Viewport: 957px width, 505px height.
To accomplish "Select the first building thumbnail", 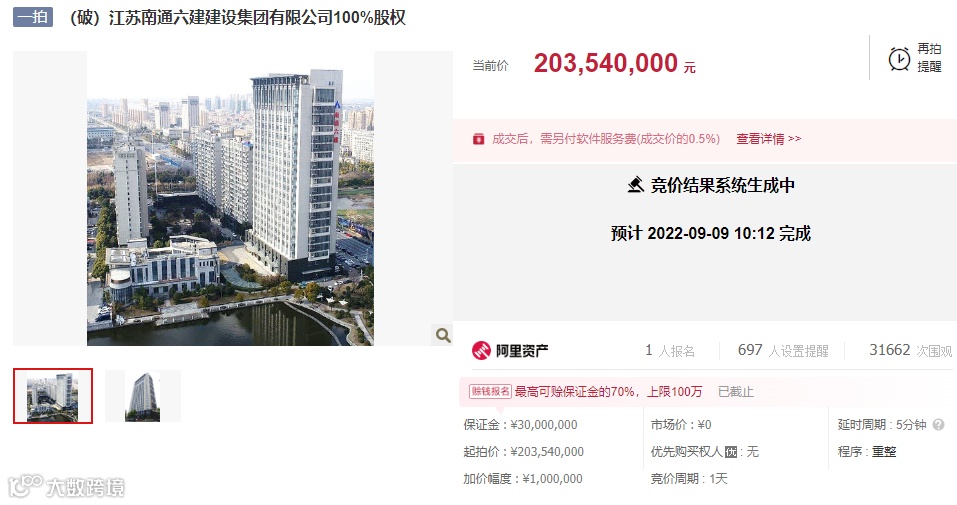I will [53, 396].
